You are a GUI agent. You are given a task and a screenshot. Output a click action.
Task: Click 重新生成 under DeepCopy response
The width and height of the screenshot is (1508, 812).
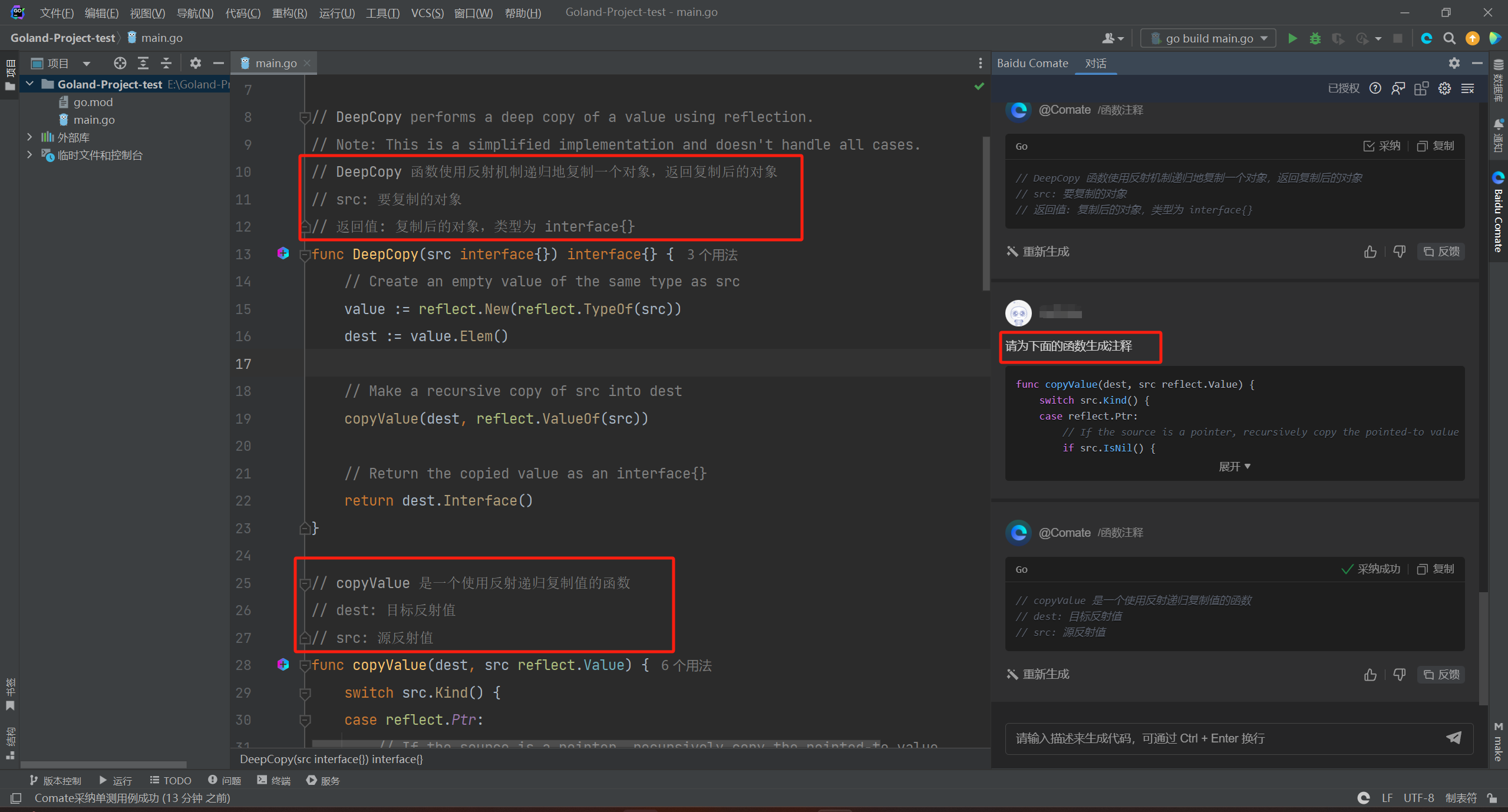[1038, 252]
